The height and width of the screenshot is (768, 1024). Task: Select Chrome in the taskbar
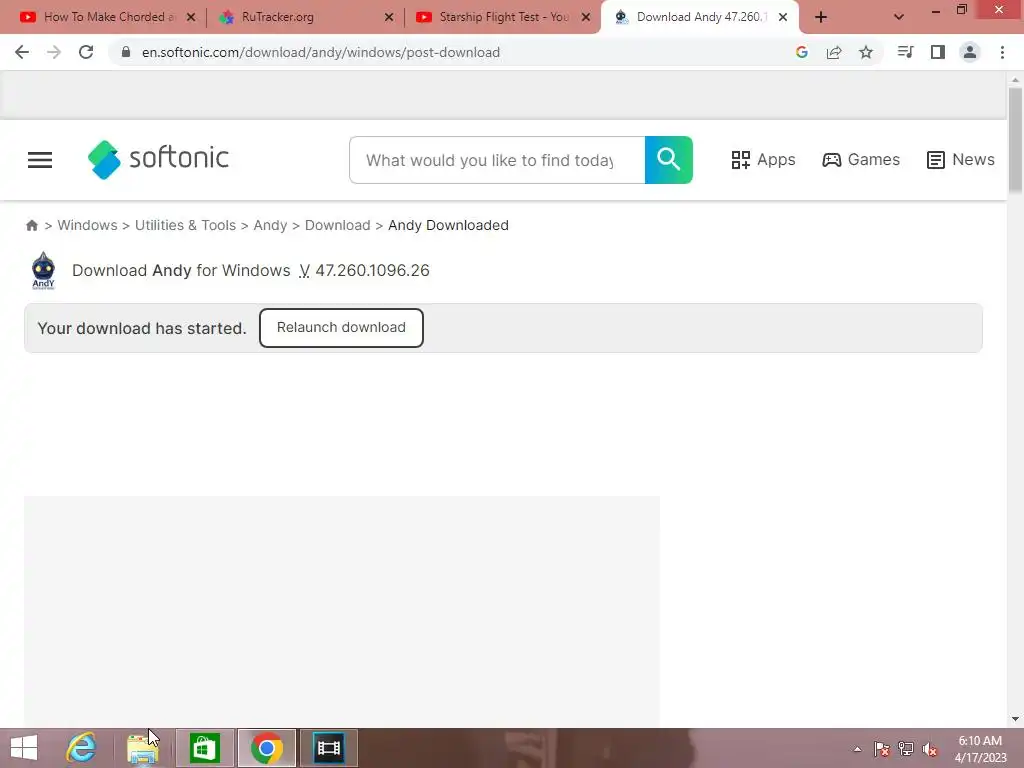(x=266, y=748)
